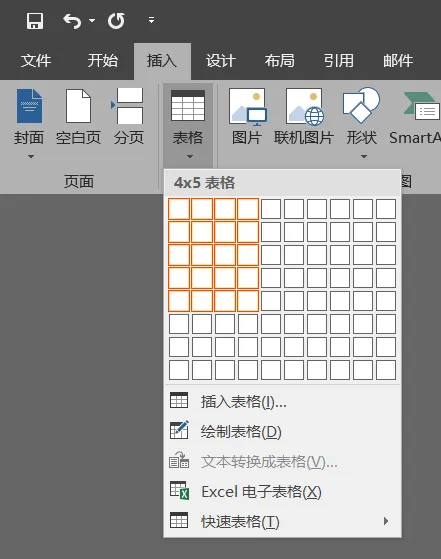Click grid cell at column 5, row 1
This screenshot has height=559, width=441.
point(271,209)
